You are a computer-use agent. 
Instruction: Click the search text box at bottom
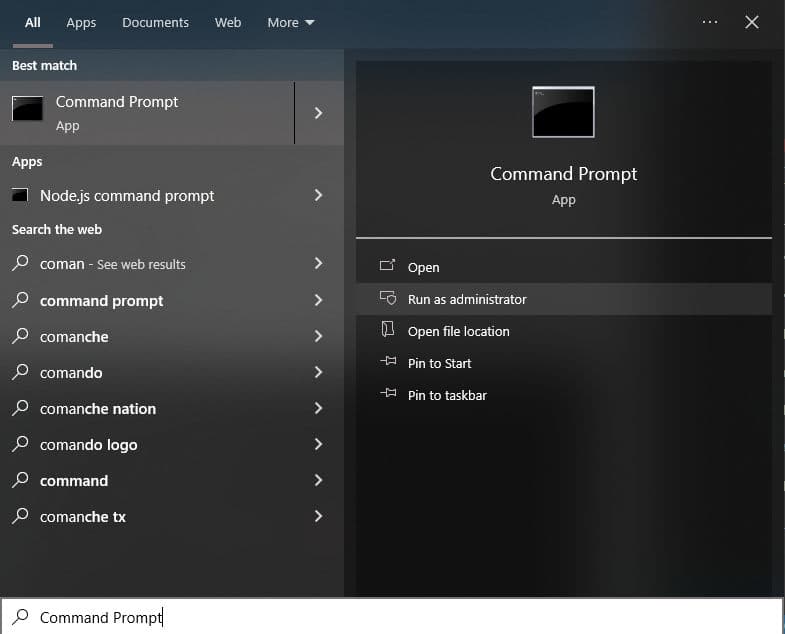point(400,617)
